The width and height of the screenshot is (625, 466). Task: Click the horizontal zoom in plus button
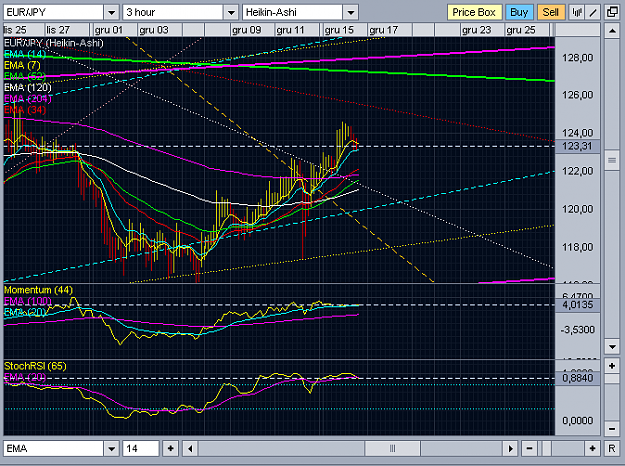(593, 449)
